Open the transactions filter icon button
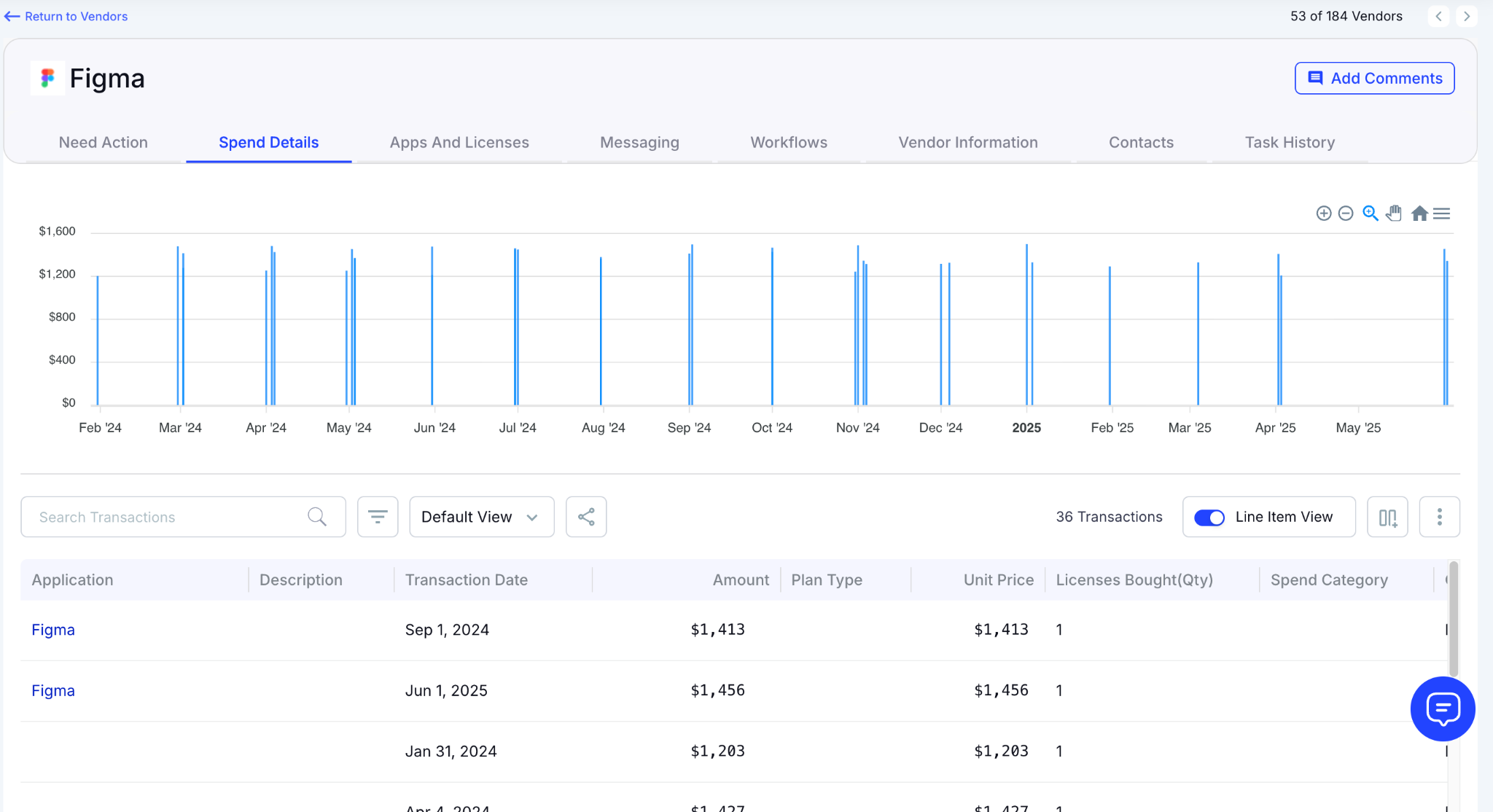This screenshot has height=812, width=1493. tap(378, 517)
